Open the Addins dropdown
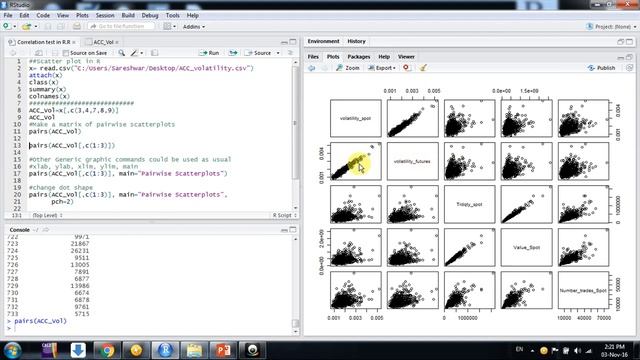Viewport: 640px width, 360px height. 194,27
